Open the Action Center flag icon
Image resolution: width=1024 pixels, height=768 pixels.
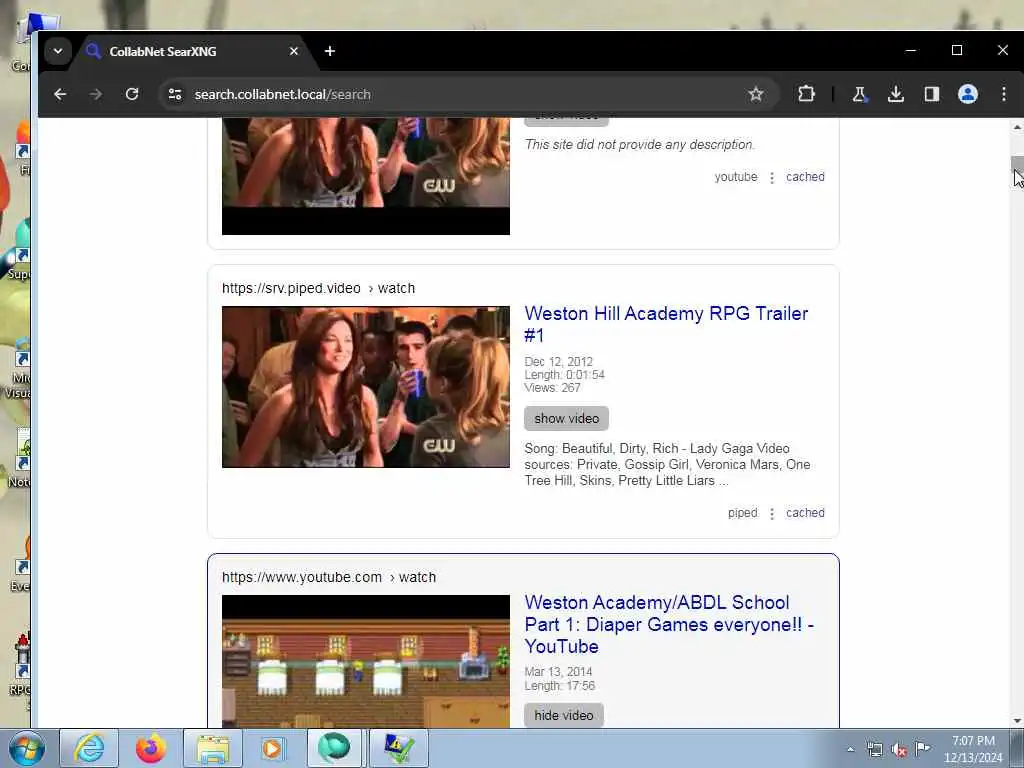(x=922, y=748)
